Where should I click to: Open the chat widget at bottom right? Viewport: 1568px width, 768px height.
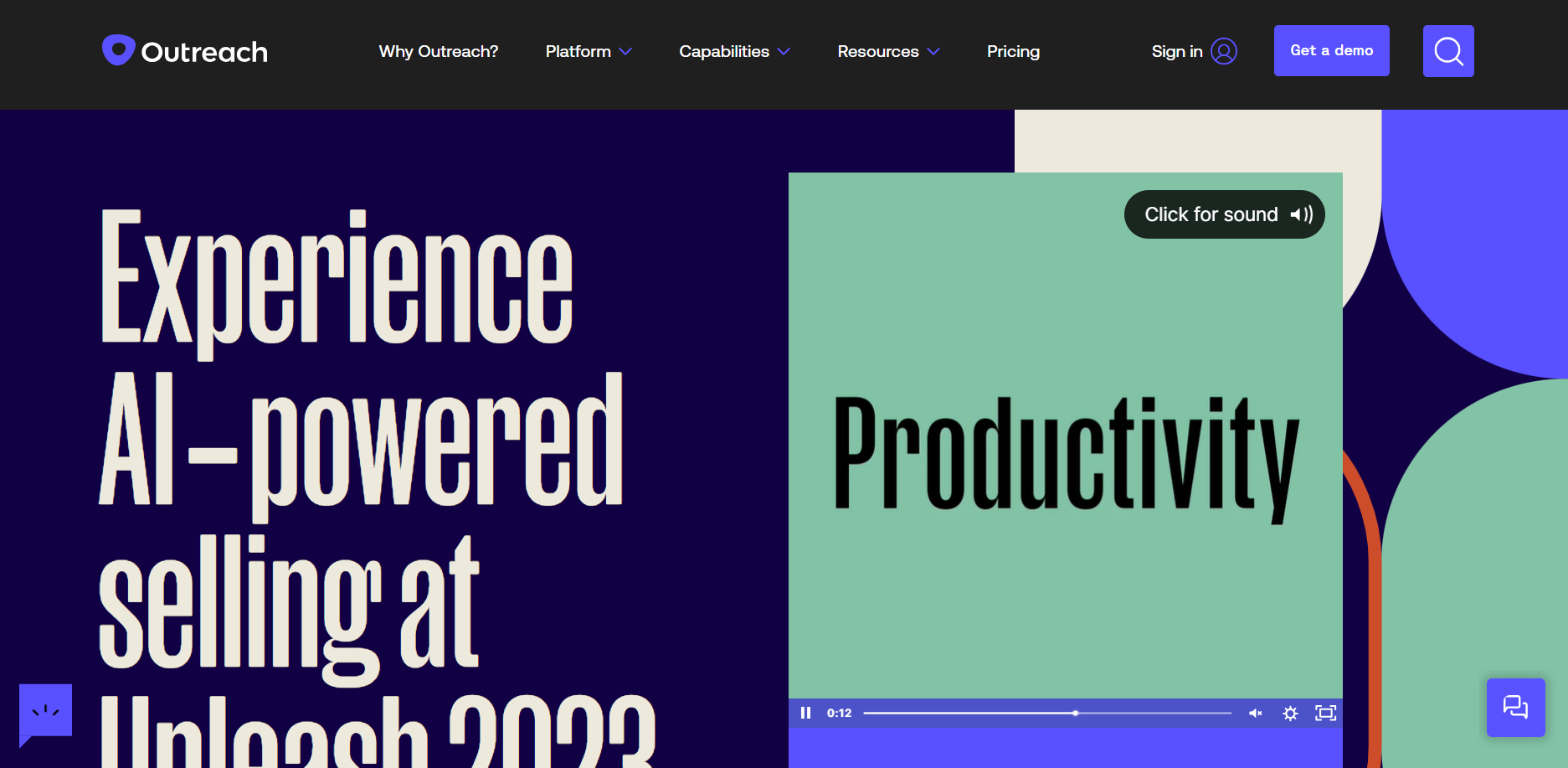click(1515, 708)
